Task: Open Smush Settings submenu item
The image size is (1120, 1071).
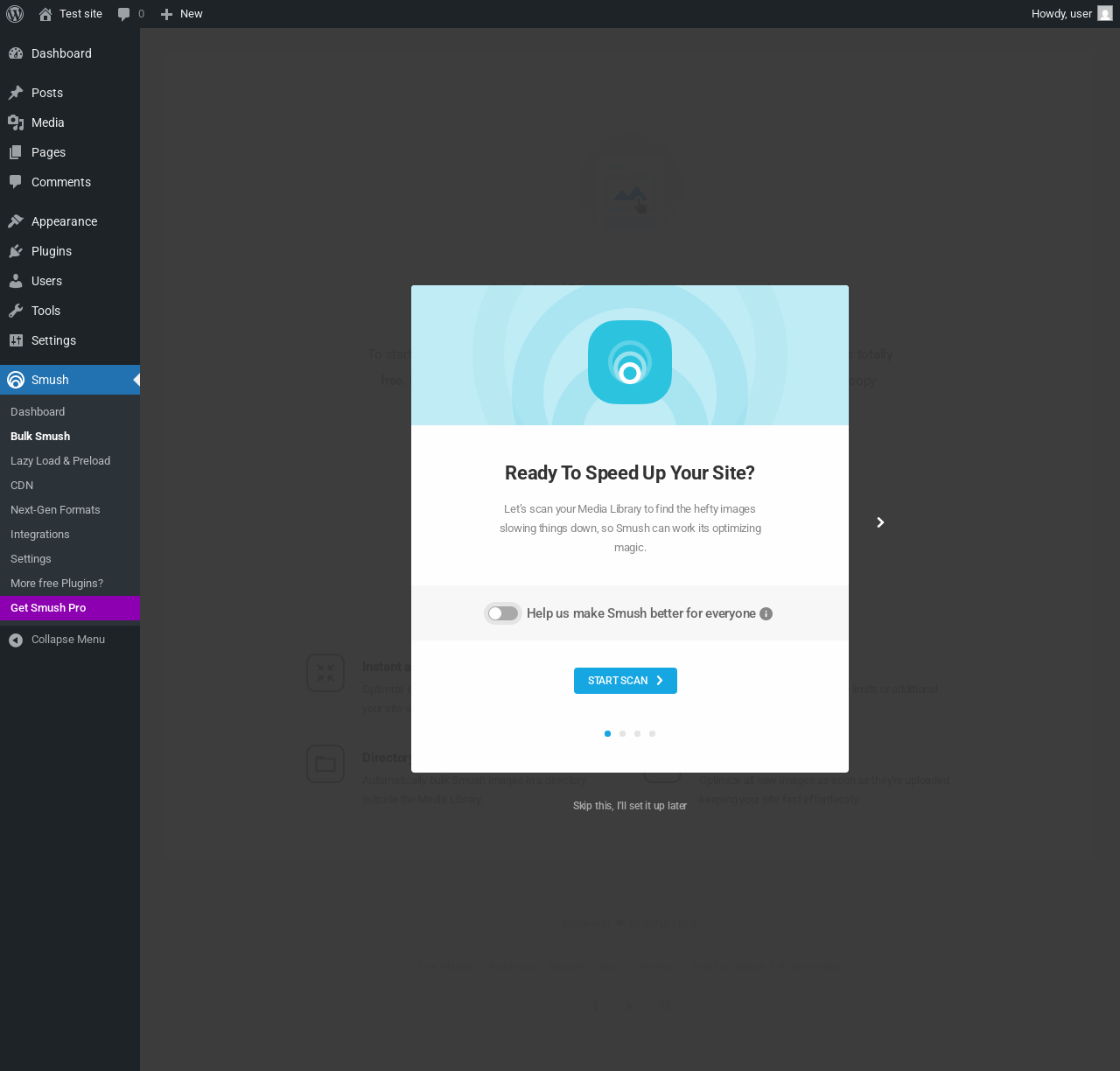Action: click(70, 559)
